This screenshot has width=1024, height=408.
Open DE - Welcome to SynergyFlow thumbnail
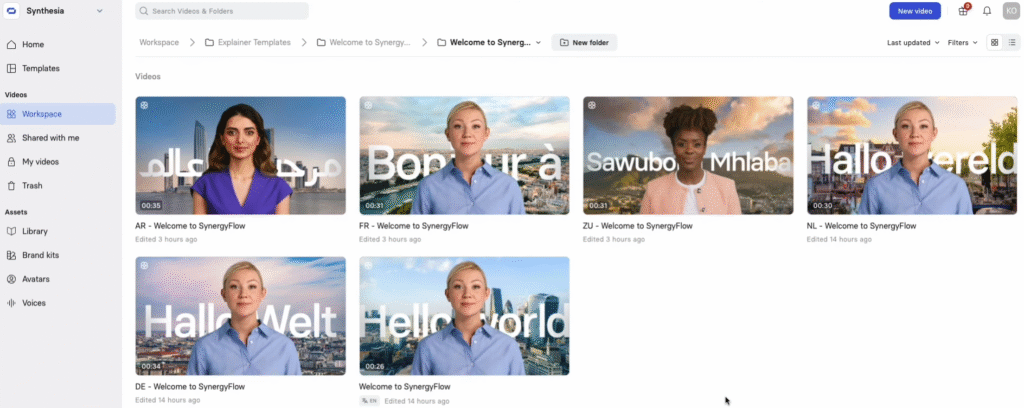[x=240, y=316]
